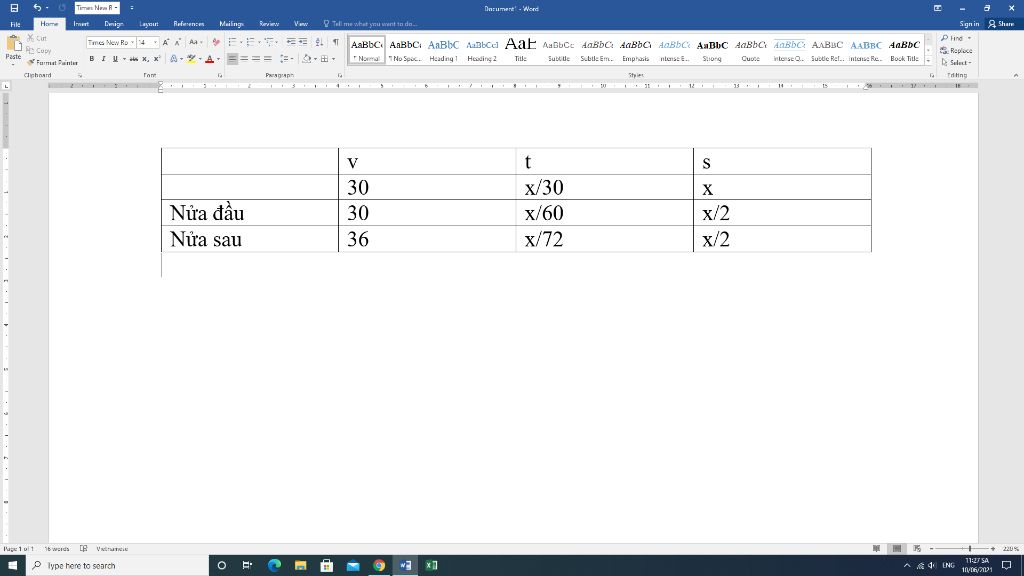Click the text highlight color button

click(x=191, y=59)
